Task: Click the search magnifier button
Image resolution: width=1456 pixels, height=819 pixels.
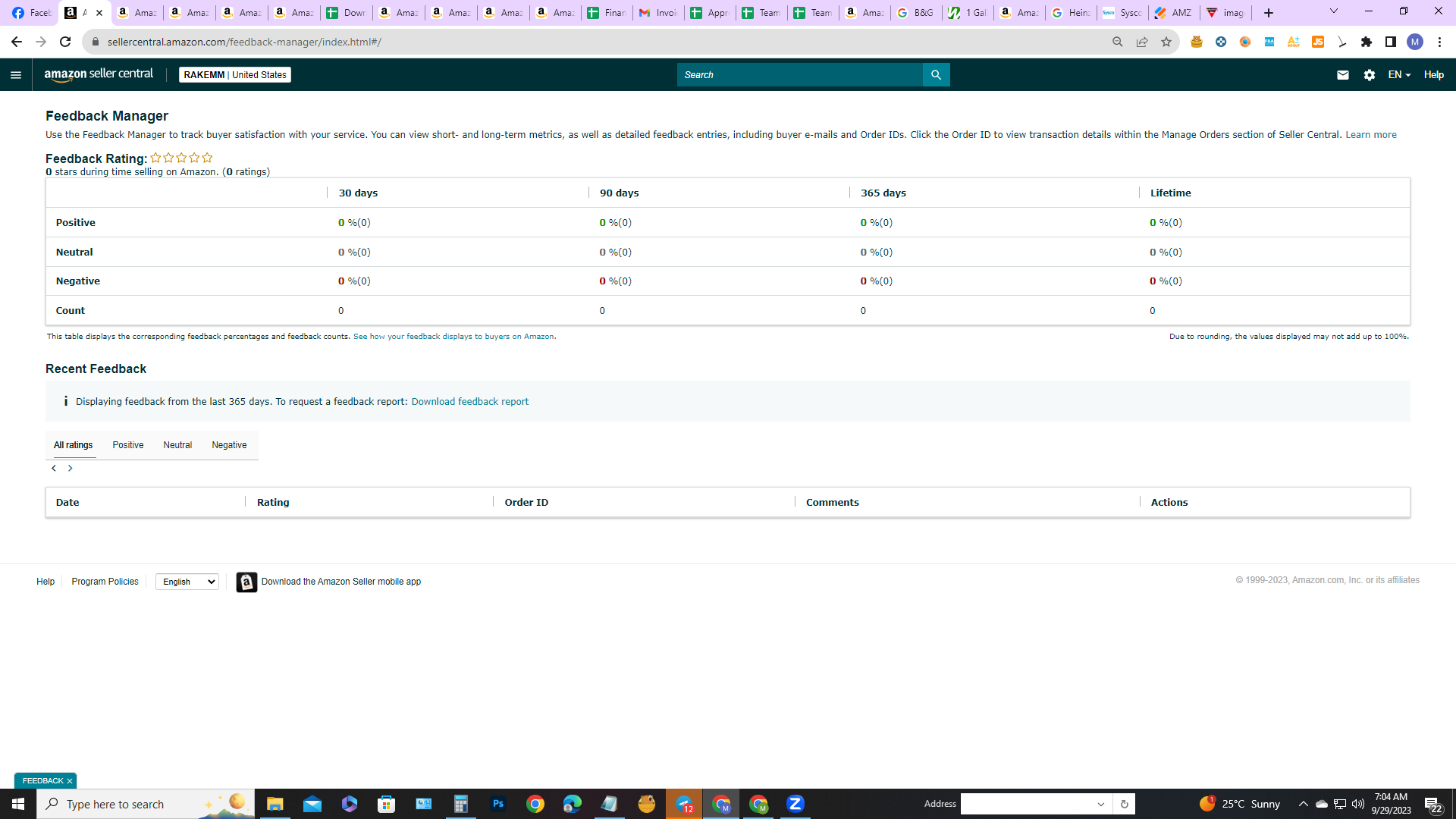Action: pos(936,75)
